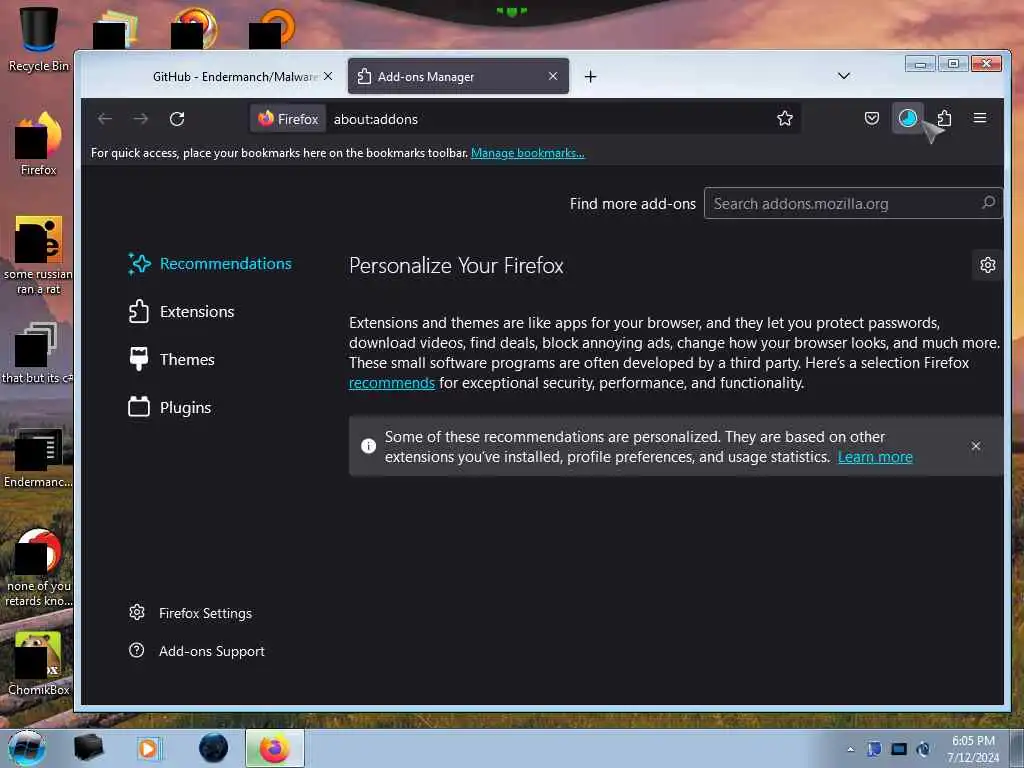Select the Endermanc... desktop icon
Screen dimensions: 1024x768
coord(39,458)
